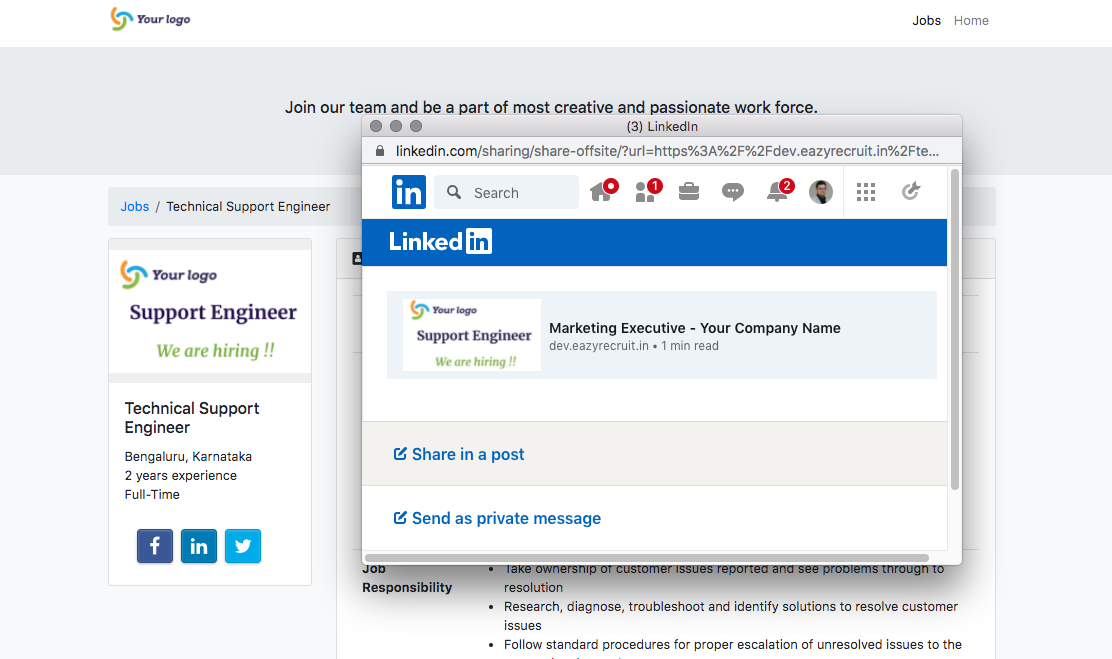This screenshot has width=1112, height=659.
Task: Go to Jobs in top navigation
Action: tap(926, 21)
